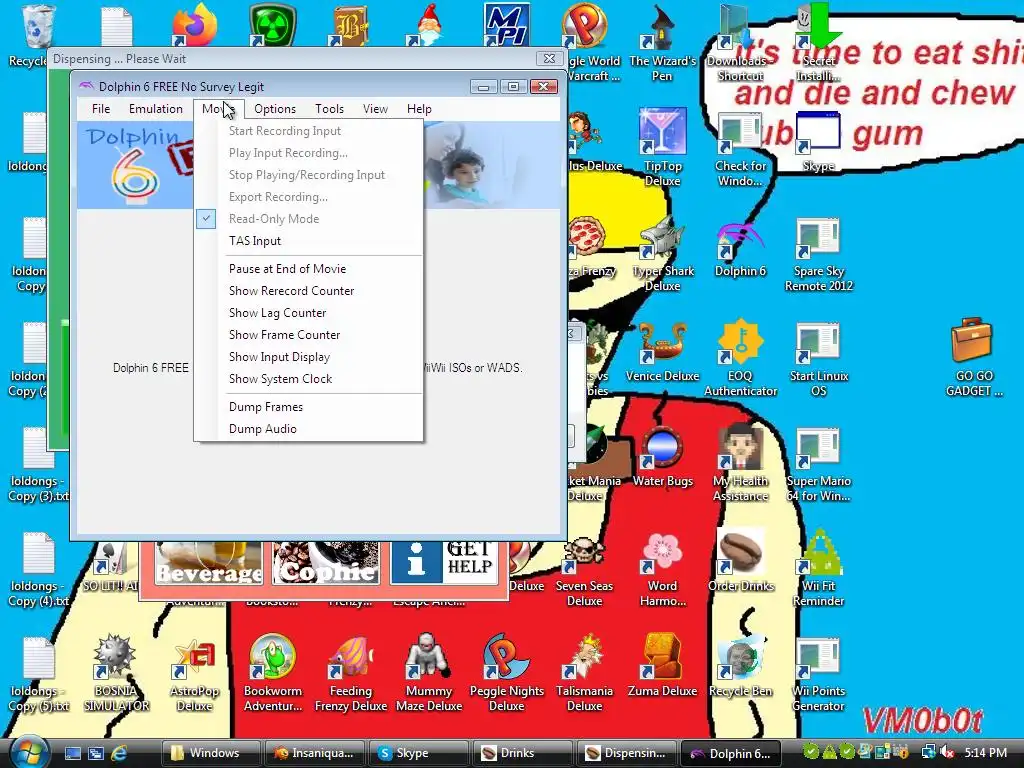
Task: Select The Wizard's Pen desktop icon
Action: point(662,44)
